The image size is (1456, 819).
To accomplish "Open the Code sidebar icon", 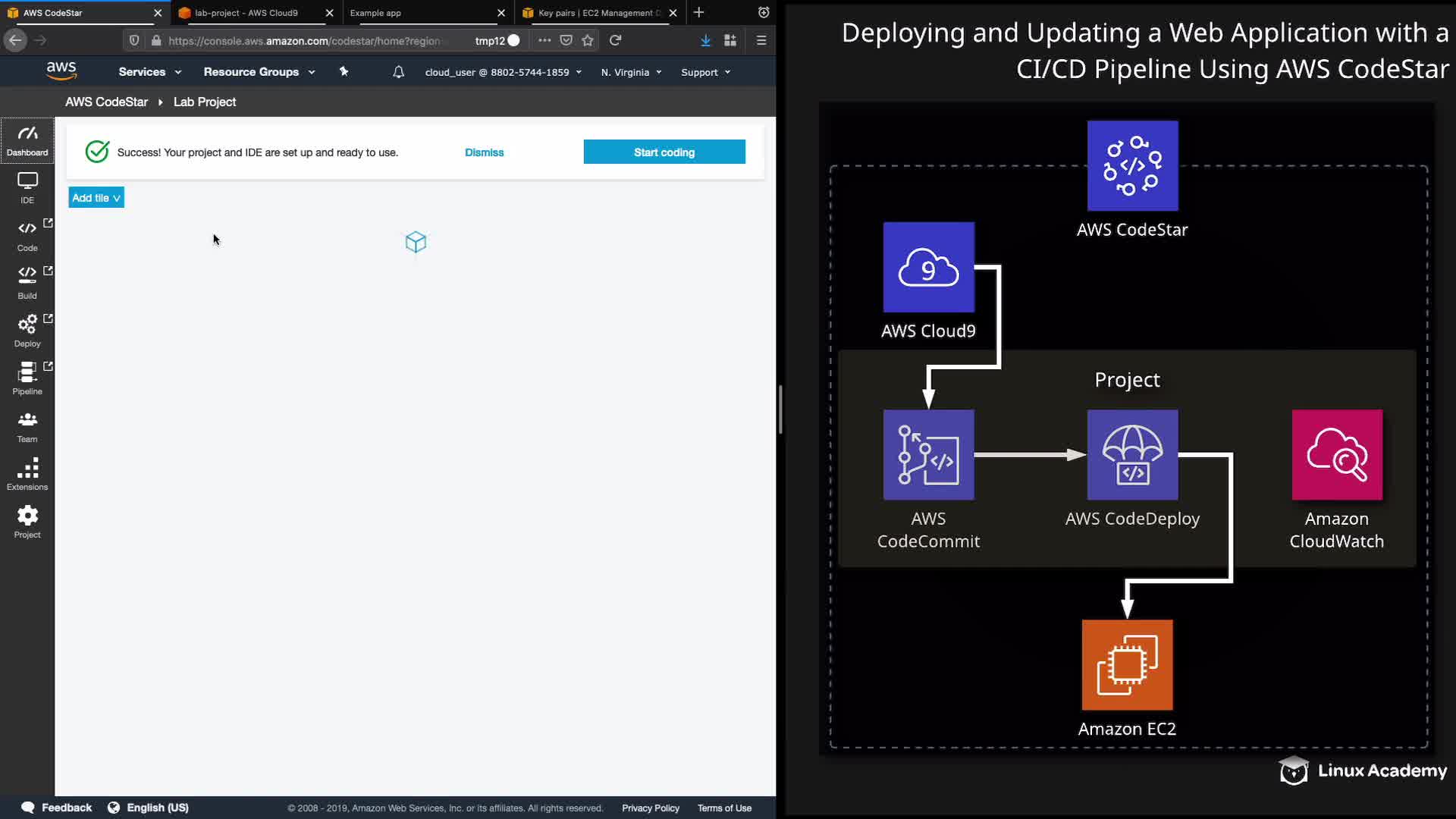I will tap(27, 235).
